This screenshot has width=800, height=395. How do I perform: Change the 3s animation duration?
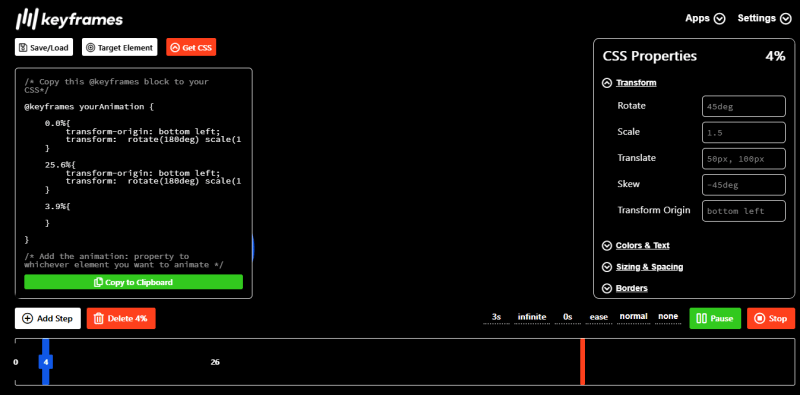(496, 317)
